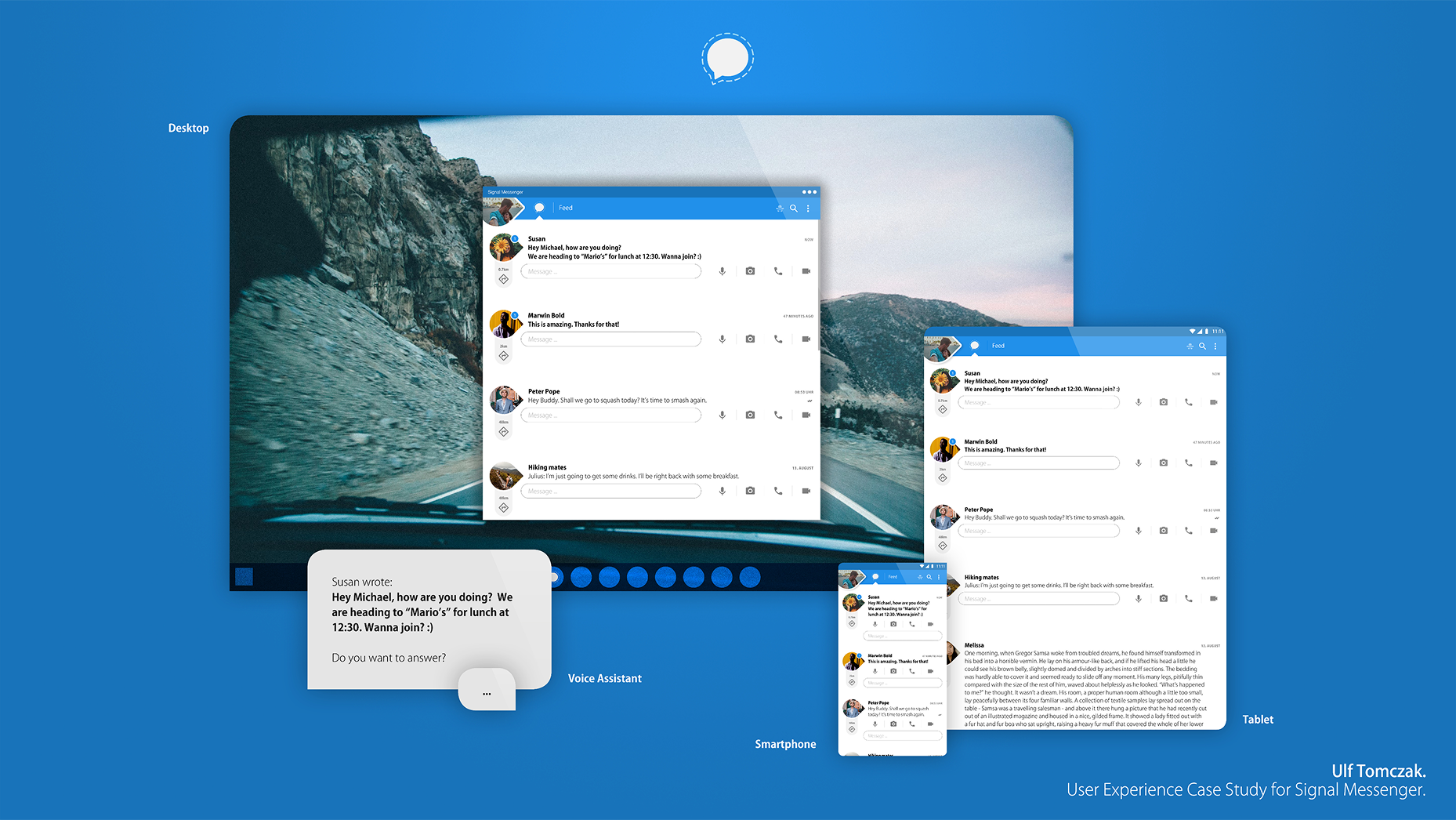
Task: Open Susan's profile picture on desktop feed
Action: (x=504, y=248)
